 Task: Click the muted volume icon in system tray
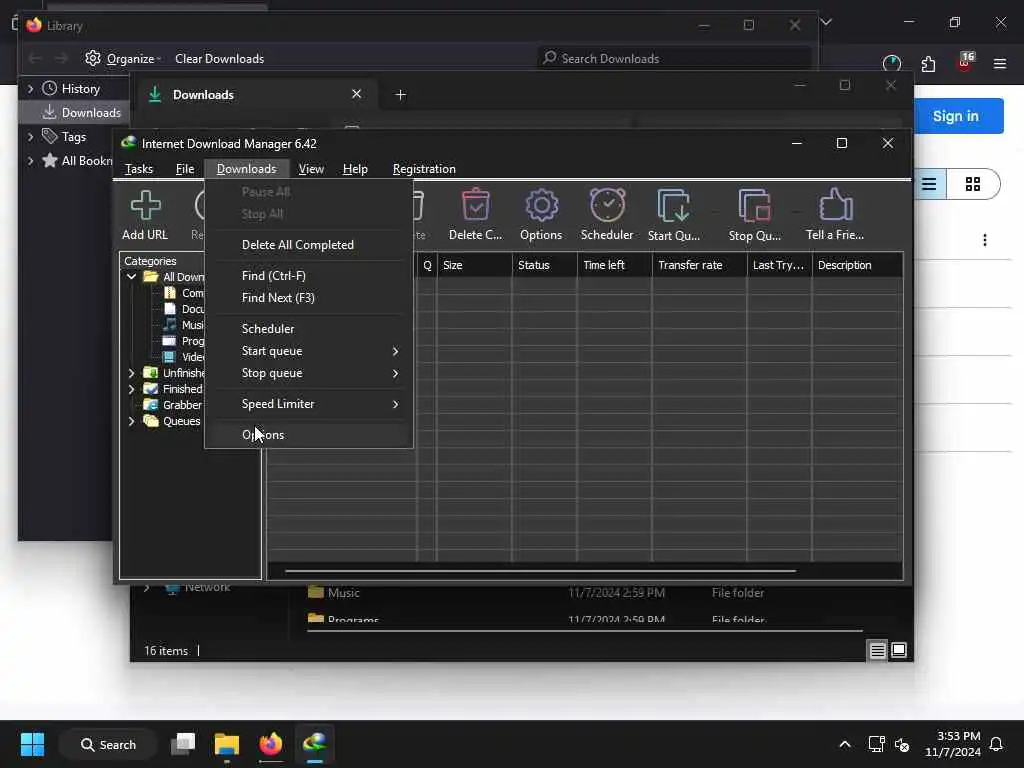(902, 744)
